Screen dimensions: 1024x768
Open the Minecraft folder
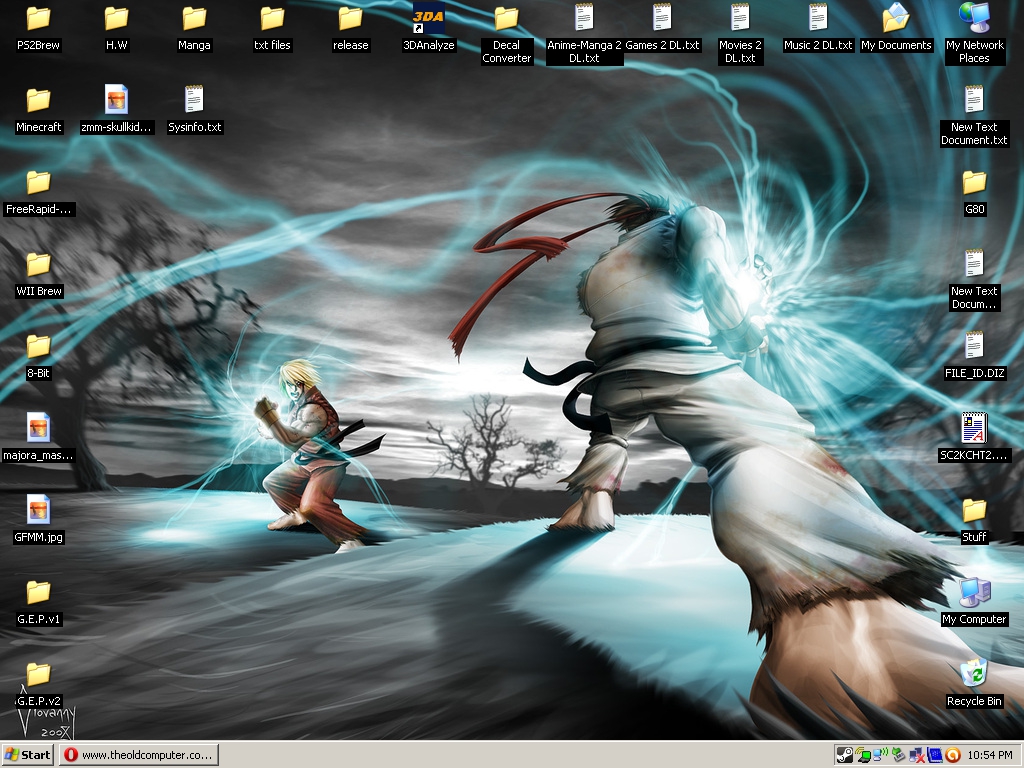point(38,100)
